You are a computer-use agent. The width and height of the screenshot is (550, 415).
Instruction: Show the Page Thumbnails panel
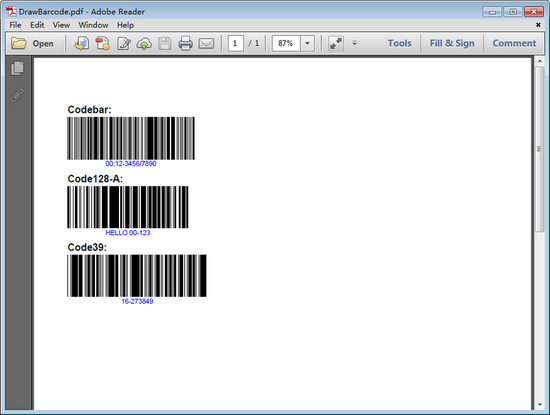pyautogui.click(x=17, y=68)
